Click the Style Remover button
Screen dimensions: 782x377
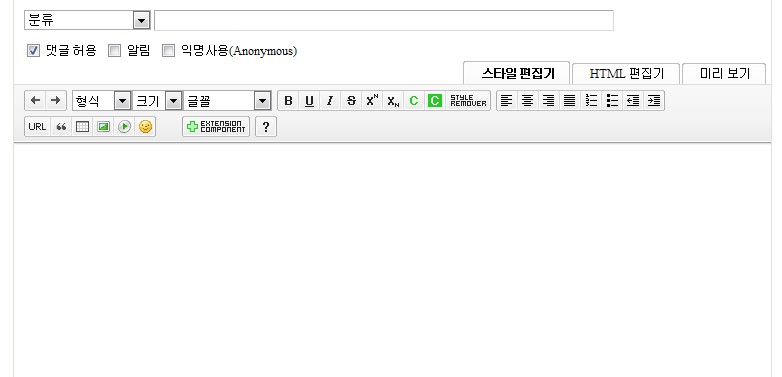point(468,101)
